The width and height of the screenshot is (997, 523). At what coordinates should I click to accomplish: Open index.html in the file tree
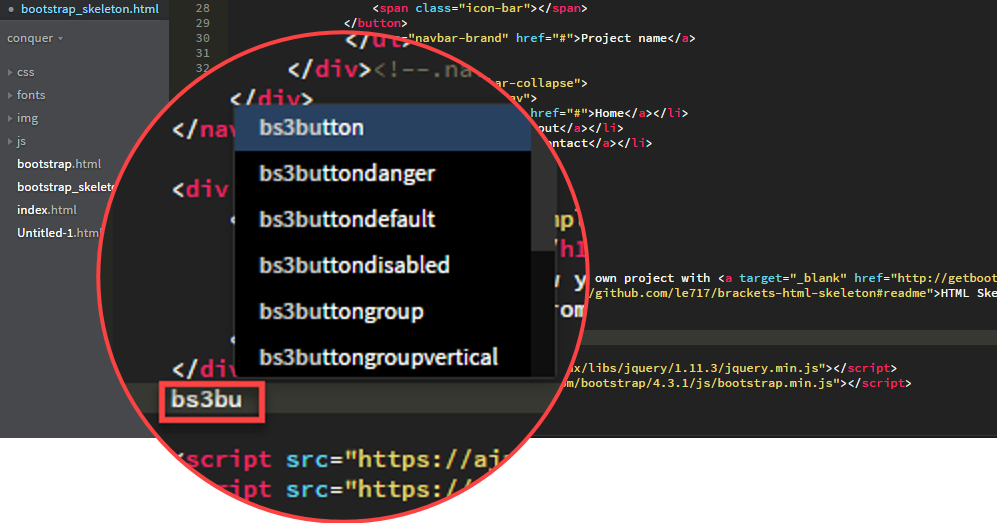[x=46, y=210]
